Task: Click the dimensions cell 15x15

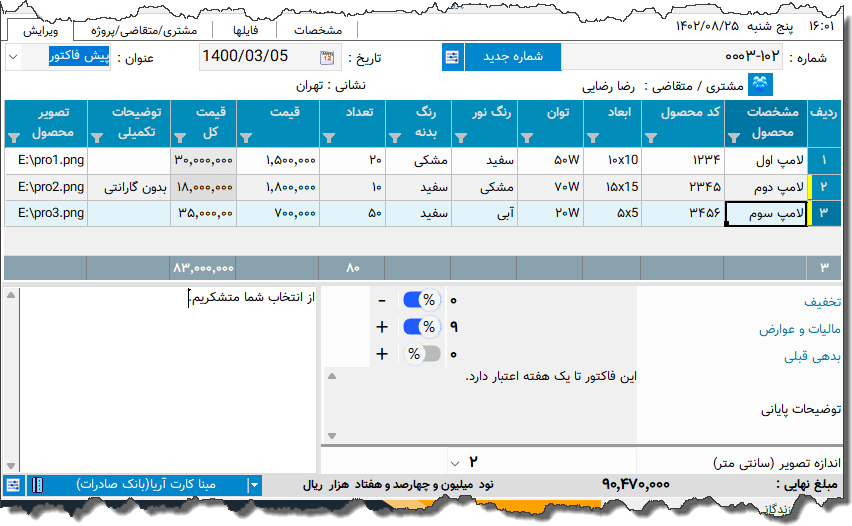Action: coord(612,187)
